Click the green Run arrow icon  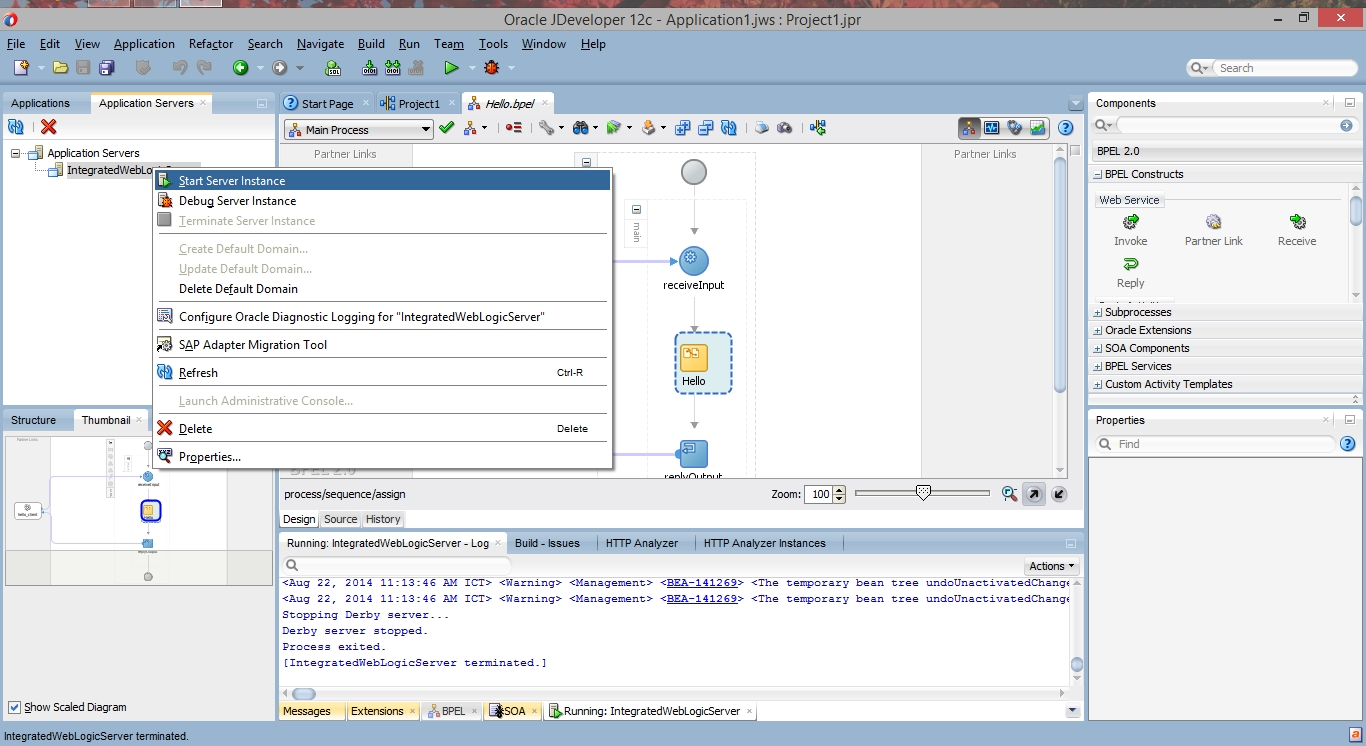coord(451,68)
